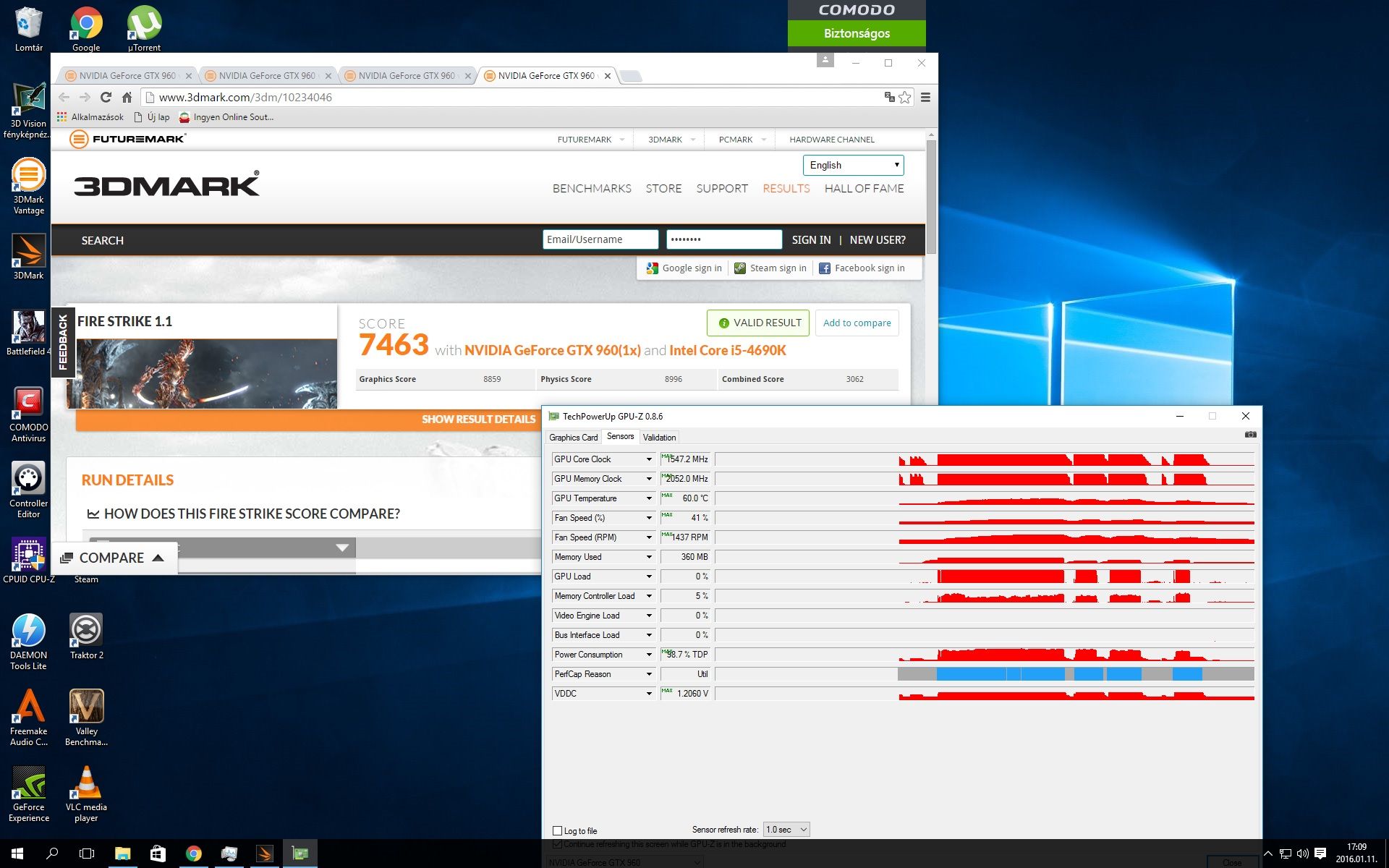This screenshot has height=868, width=1389.
Task: Click Steam sign in link
Action: (770, 268)
